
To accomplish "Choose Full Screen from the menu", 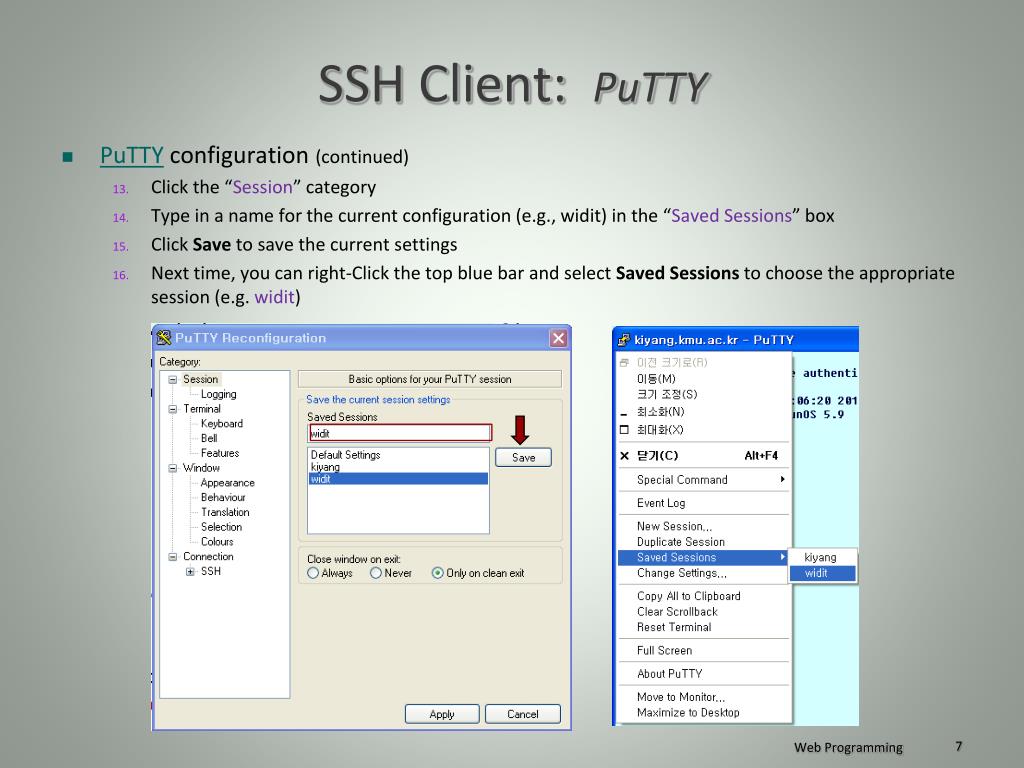I will pyautogui.click(x=703, y=650).
